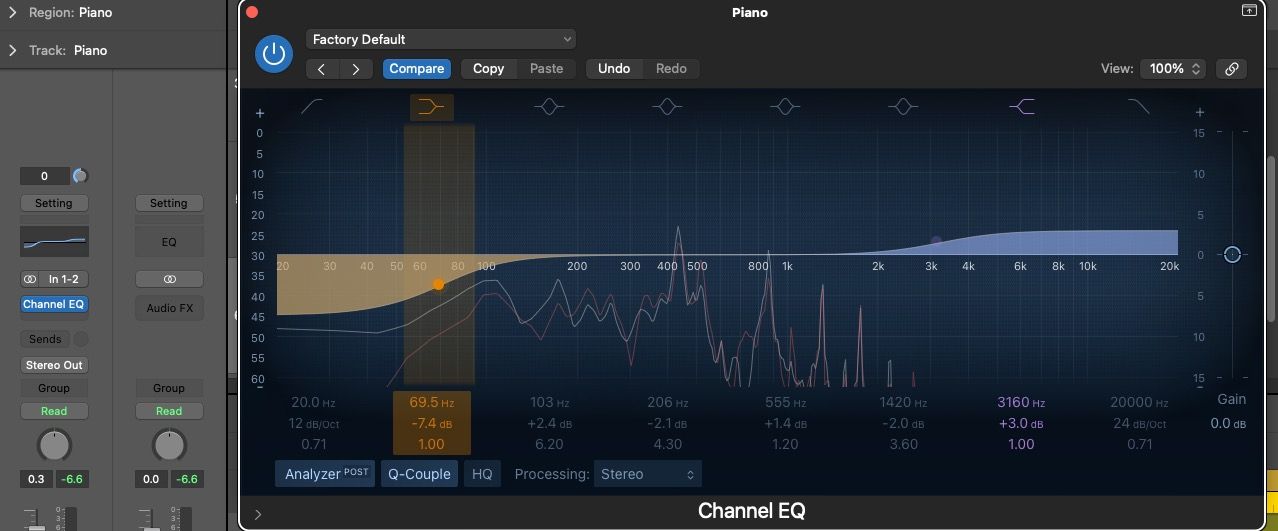Click the 0.0 dB Gain value field
This screenshot has width=1278, height=531.
(x=1227, y=424)
